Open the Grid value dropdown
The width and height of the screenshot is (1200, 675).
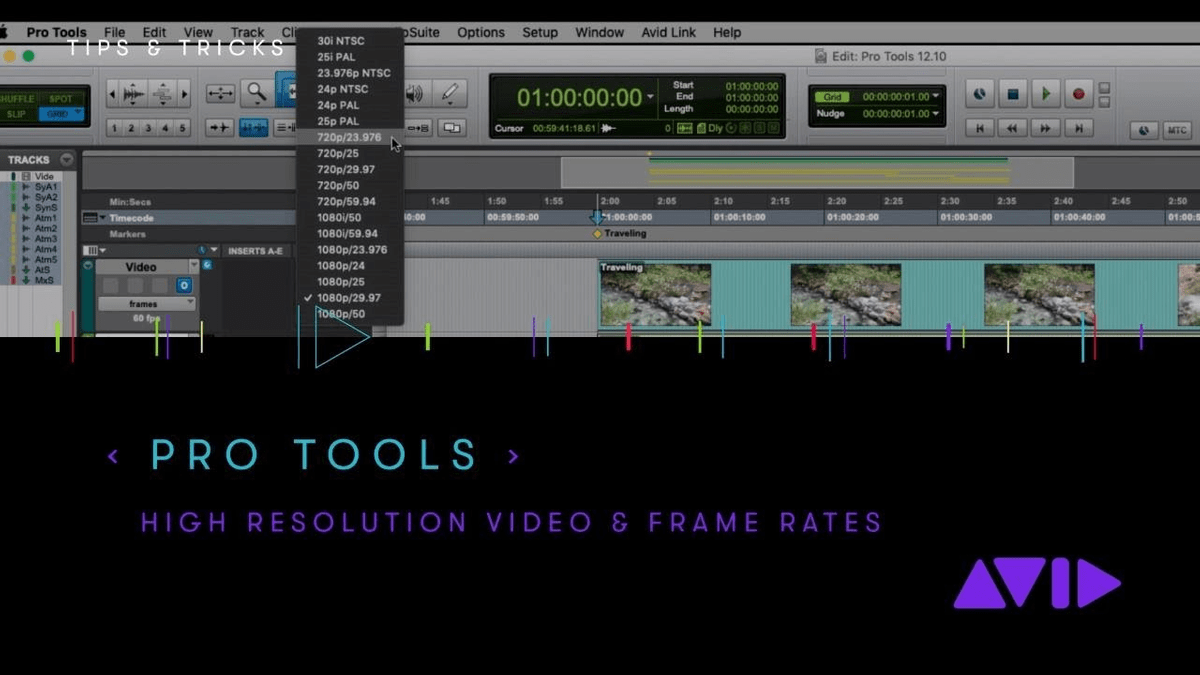point(936,97)
